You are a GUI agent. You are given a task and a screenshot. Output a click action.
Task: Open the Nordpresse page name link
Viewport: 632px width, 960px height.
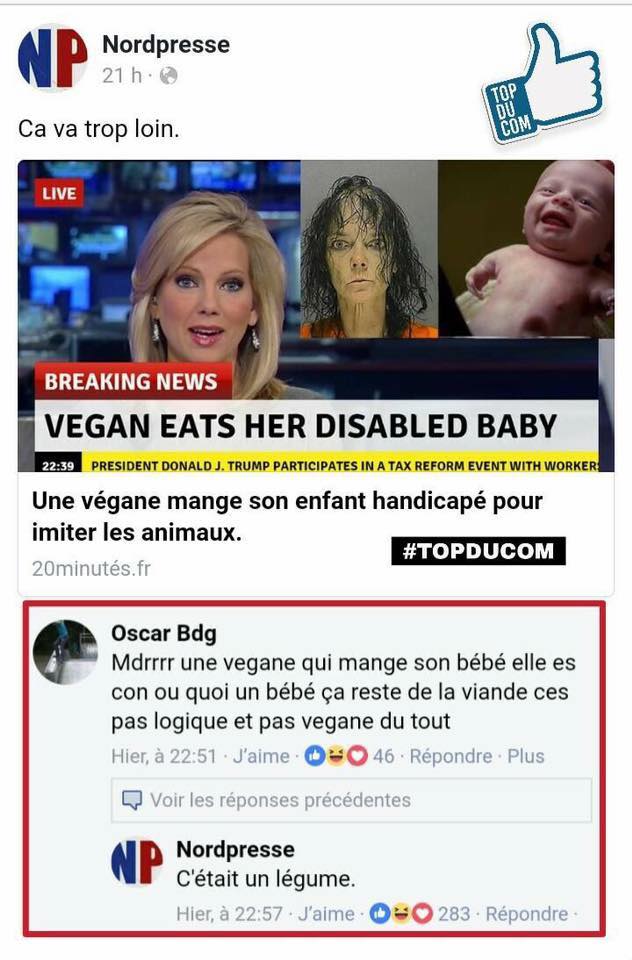tap(166, 44)
